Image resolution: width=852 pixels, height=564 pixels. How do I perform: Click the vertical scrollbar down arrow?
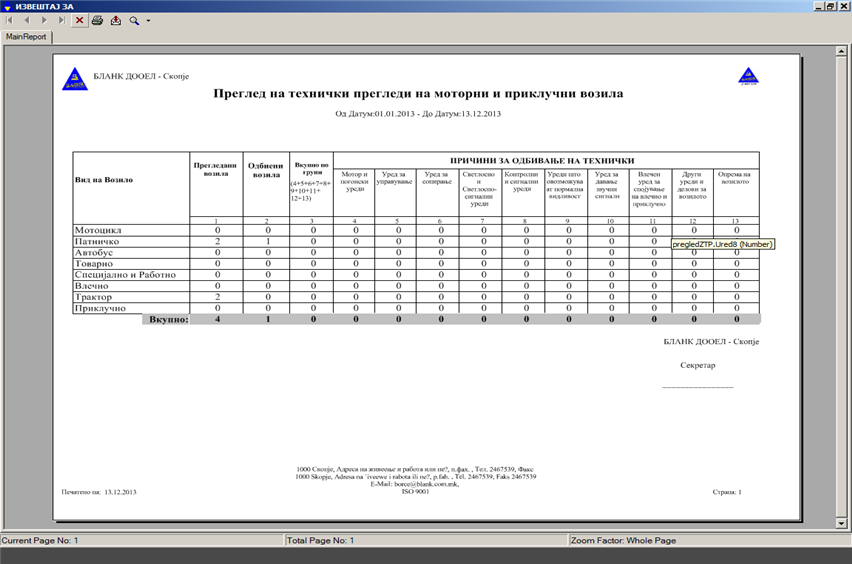tap(842, 522)
